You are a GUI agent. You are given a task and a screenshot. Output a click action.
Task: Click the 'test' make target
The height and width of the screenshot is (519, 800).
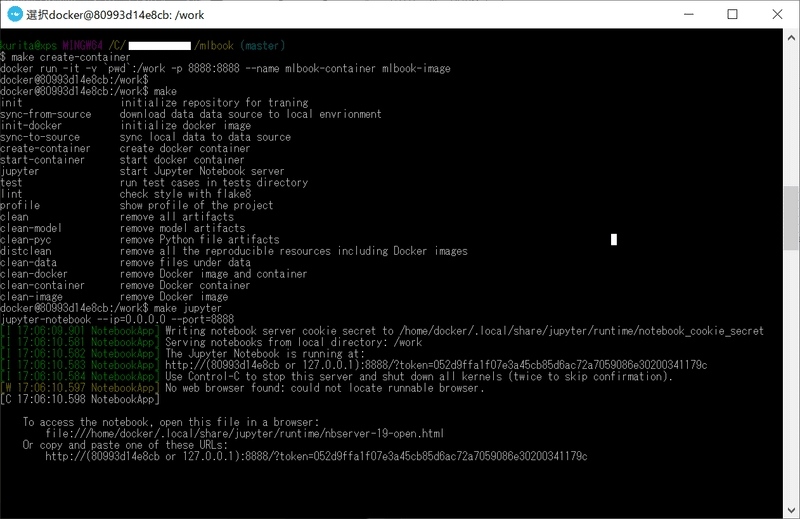[11, 183]
